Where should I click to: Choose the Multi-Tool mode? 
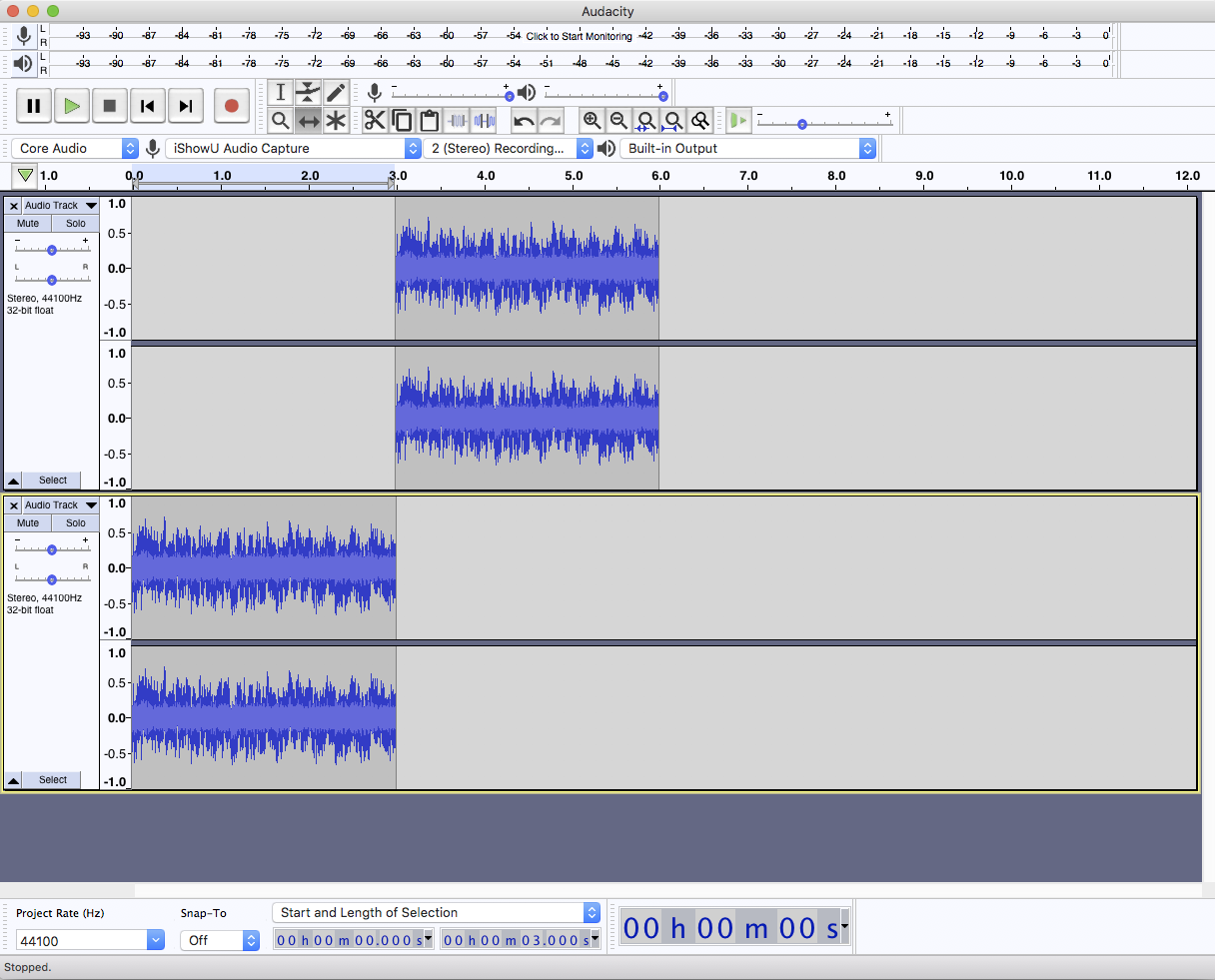[336, 120]
